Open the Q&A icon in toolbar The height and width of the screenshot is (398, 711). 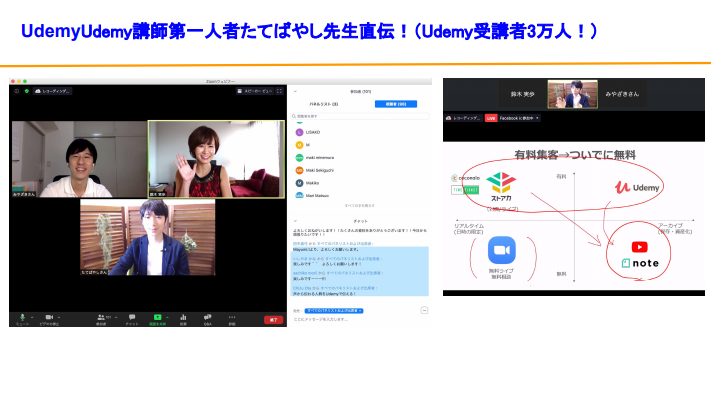coord(208,317)
